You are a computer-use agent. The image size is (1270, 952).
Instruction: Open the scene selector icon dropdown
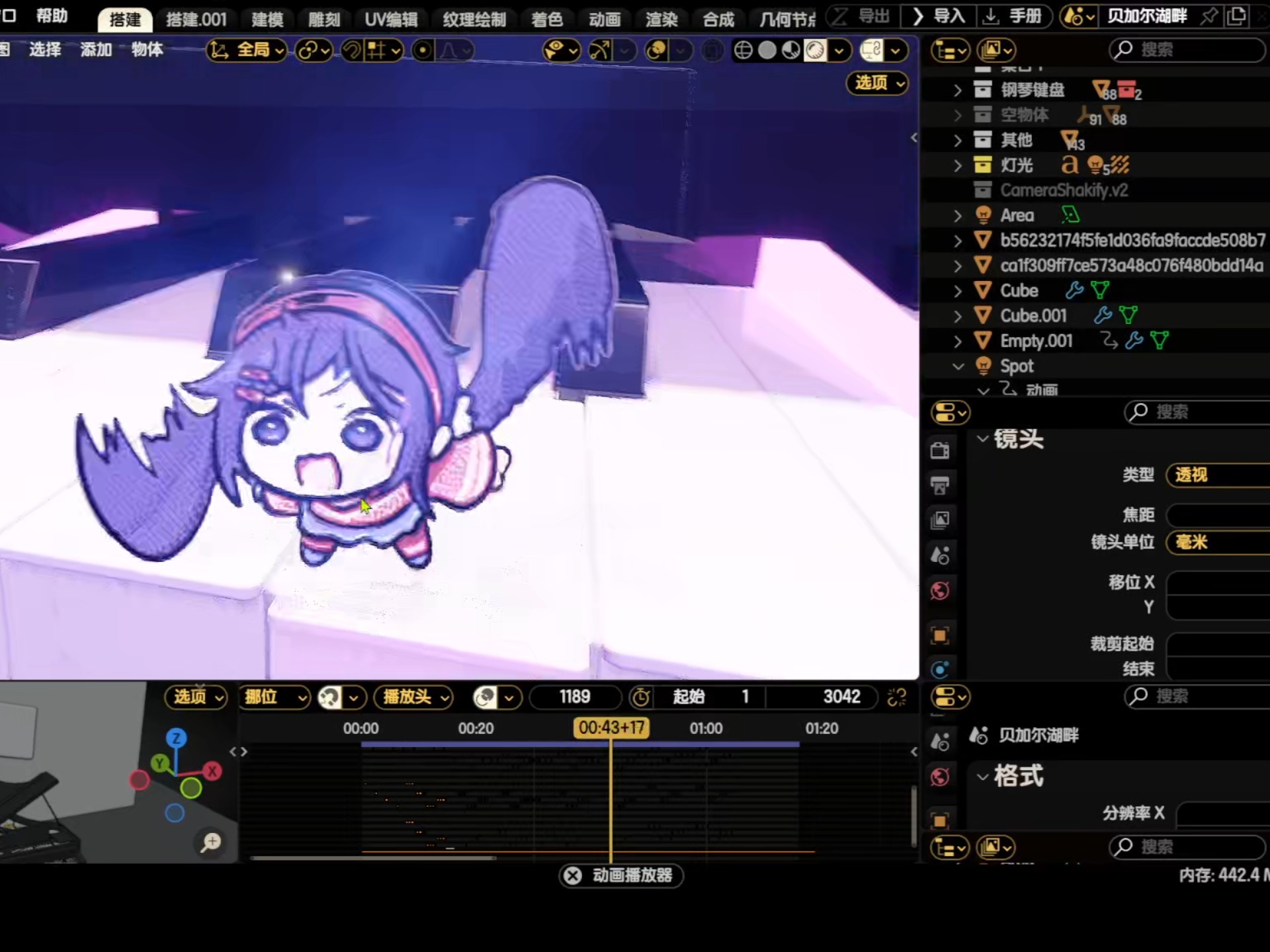tap(1079, 17)
